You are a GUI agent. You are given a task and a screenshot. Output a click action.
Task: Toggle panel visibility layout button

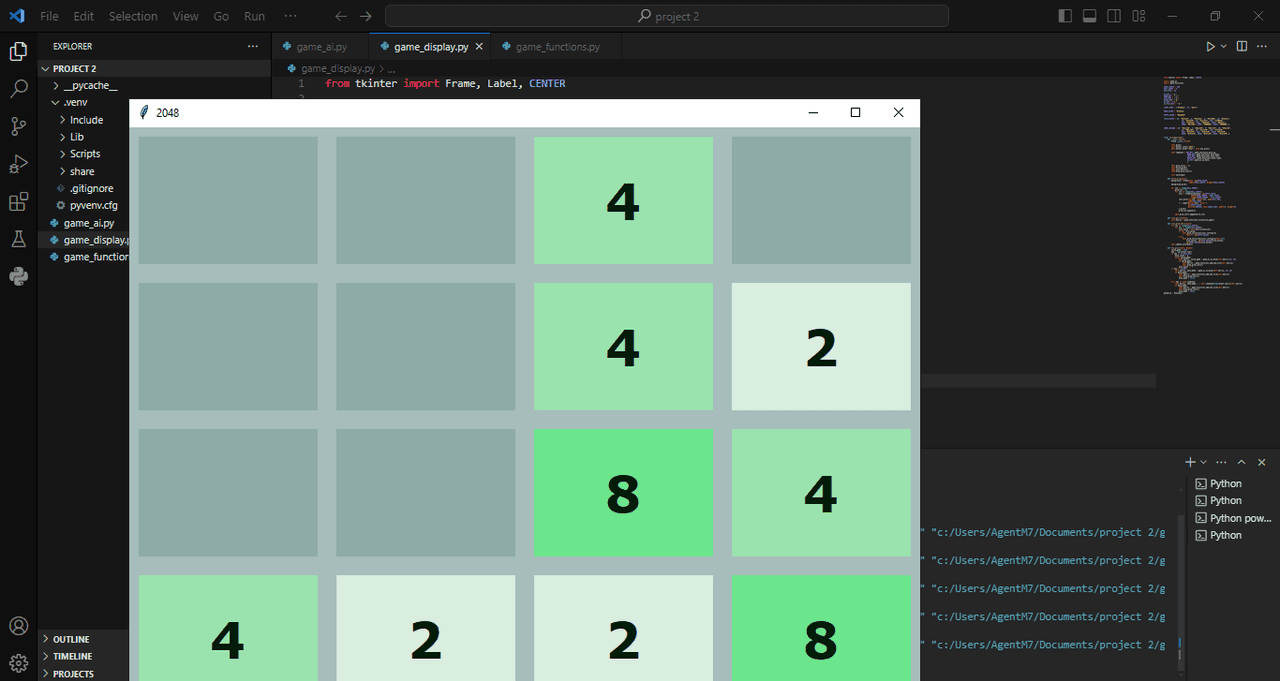click(1090, 16)
